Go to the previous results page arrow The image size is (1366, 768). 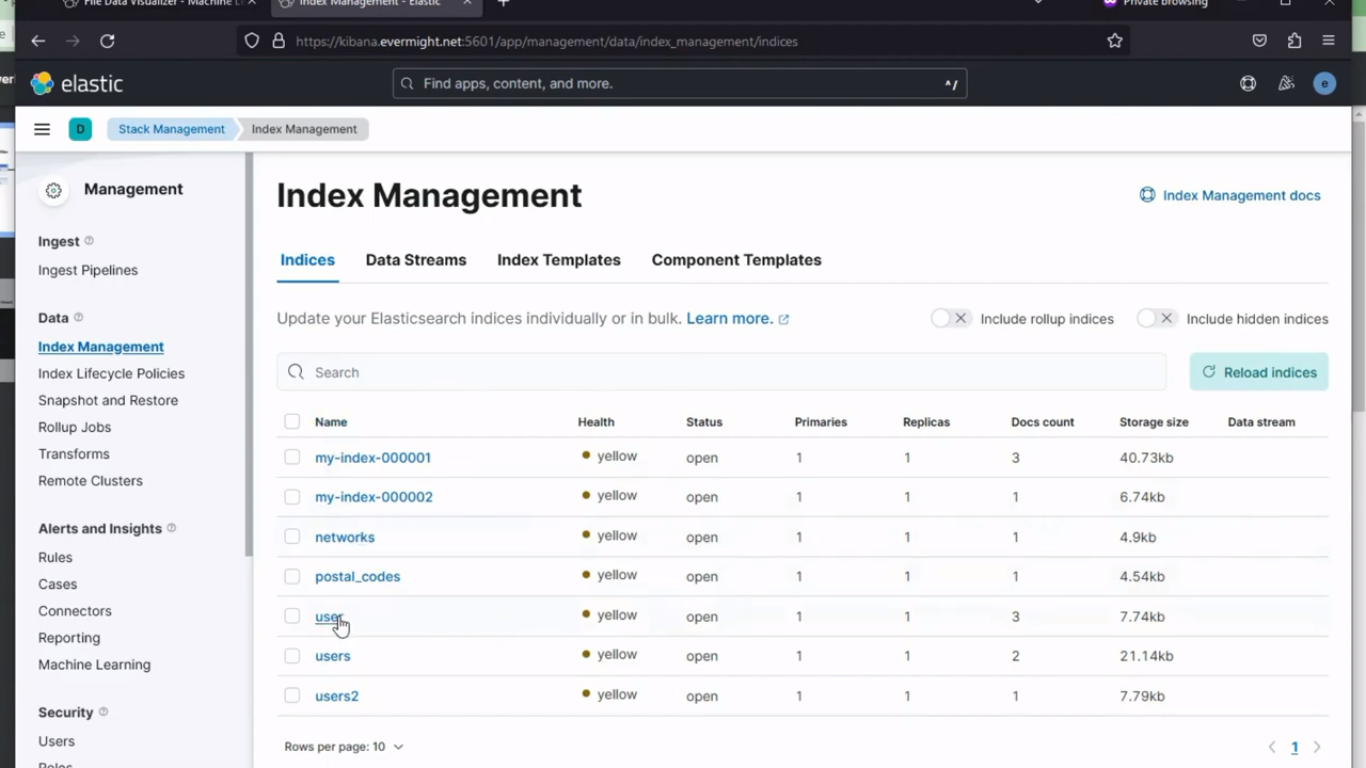[1272, 747]
